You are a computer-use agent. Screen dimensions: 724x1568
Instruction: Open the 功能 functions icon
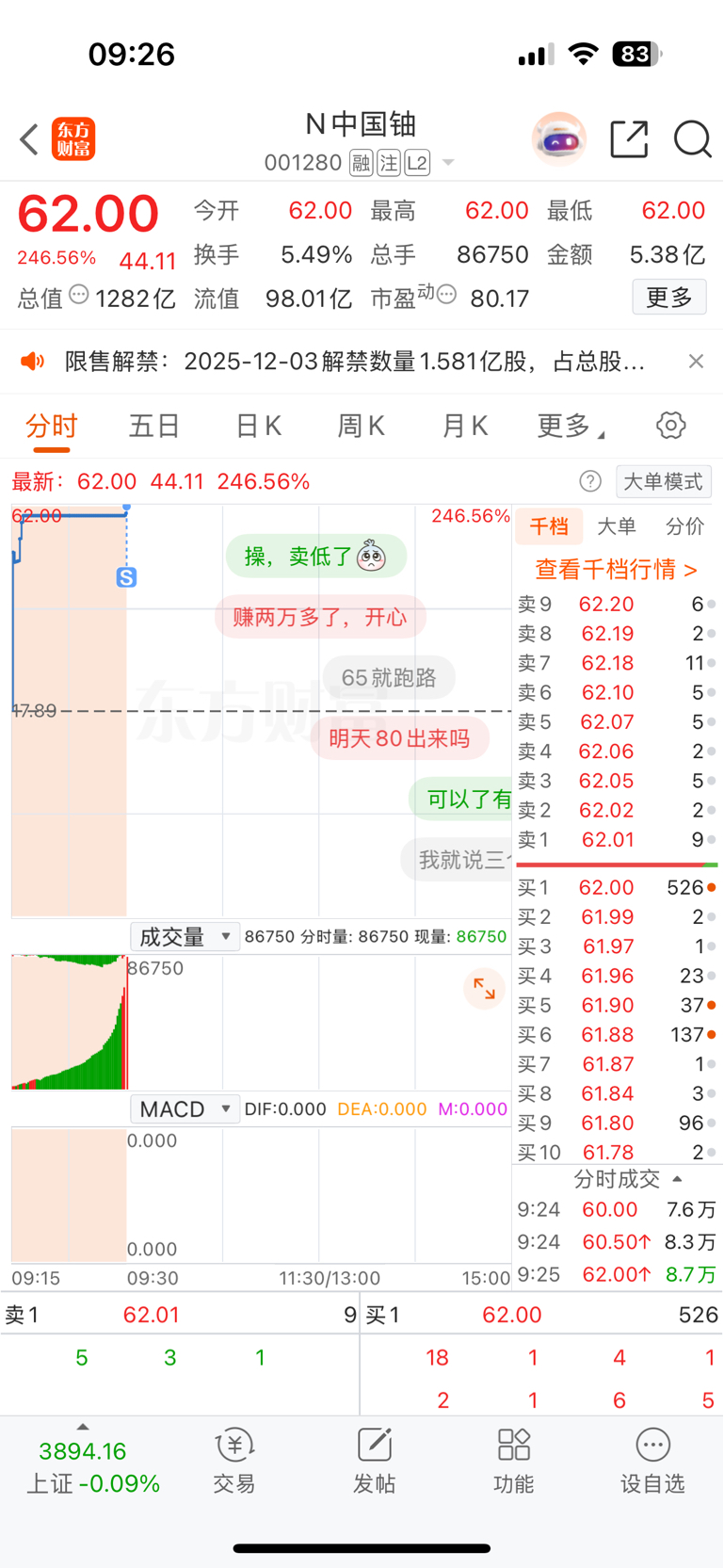(x=513, y=1461)
